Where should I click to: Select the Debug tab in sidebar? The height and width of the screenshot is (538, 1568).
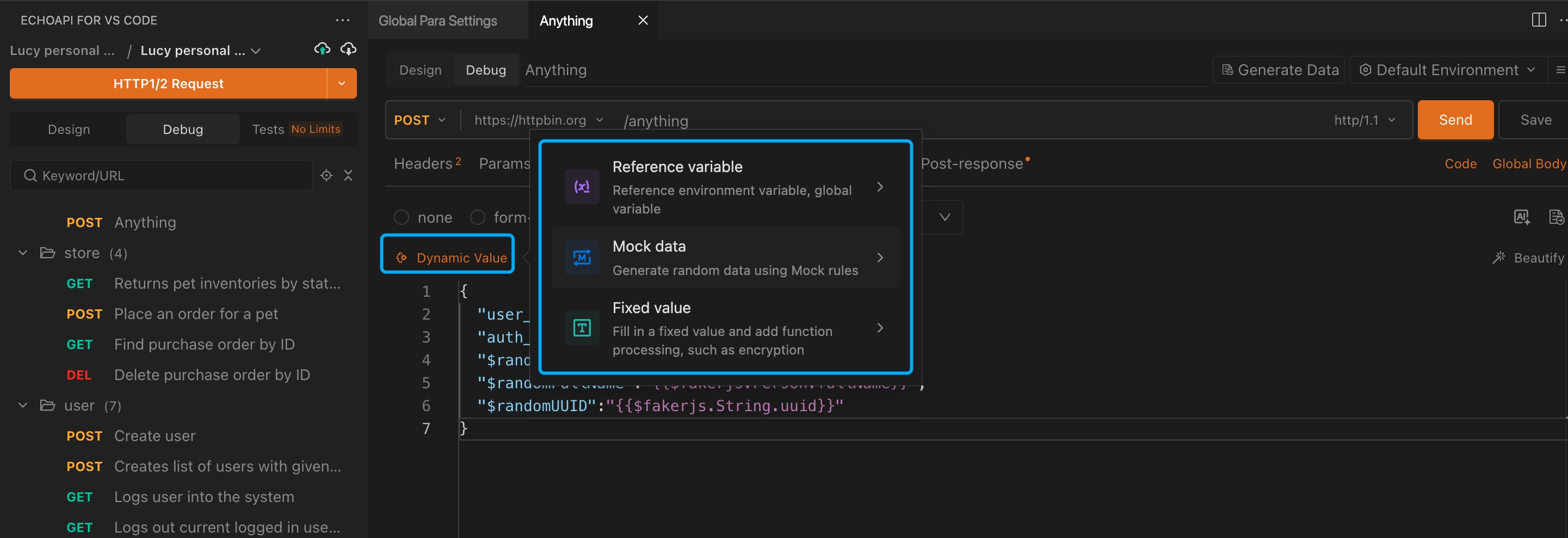[183, 129]
